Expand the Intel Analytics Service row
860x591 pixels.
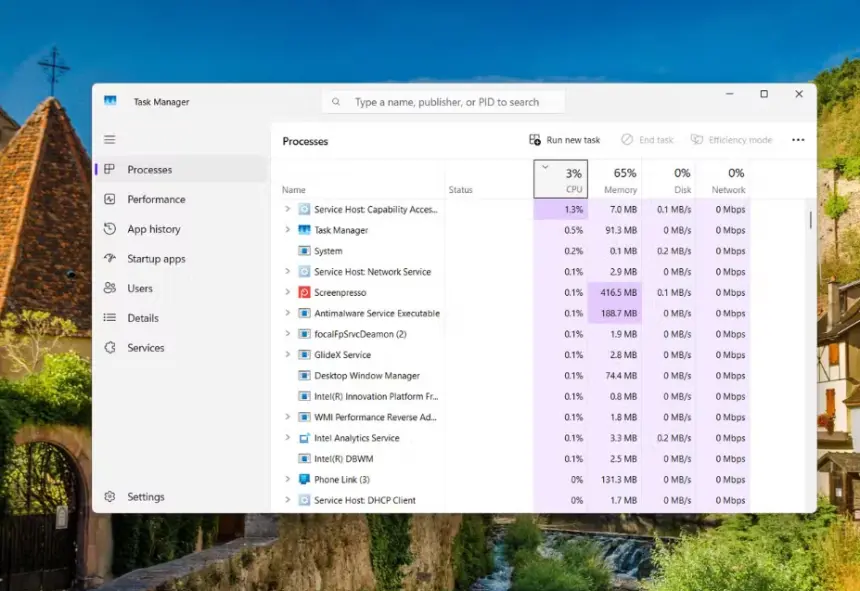point(287,437)
